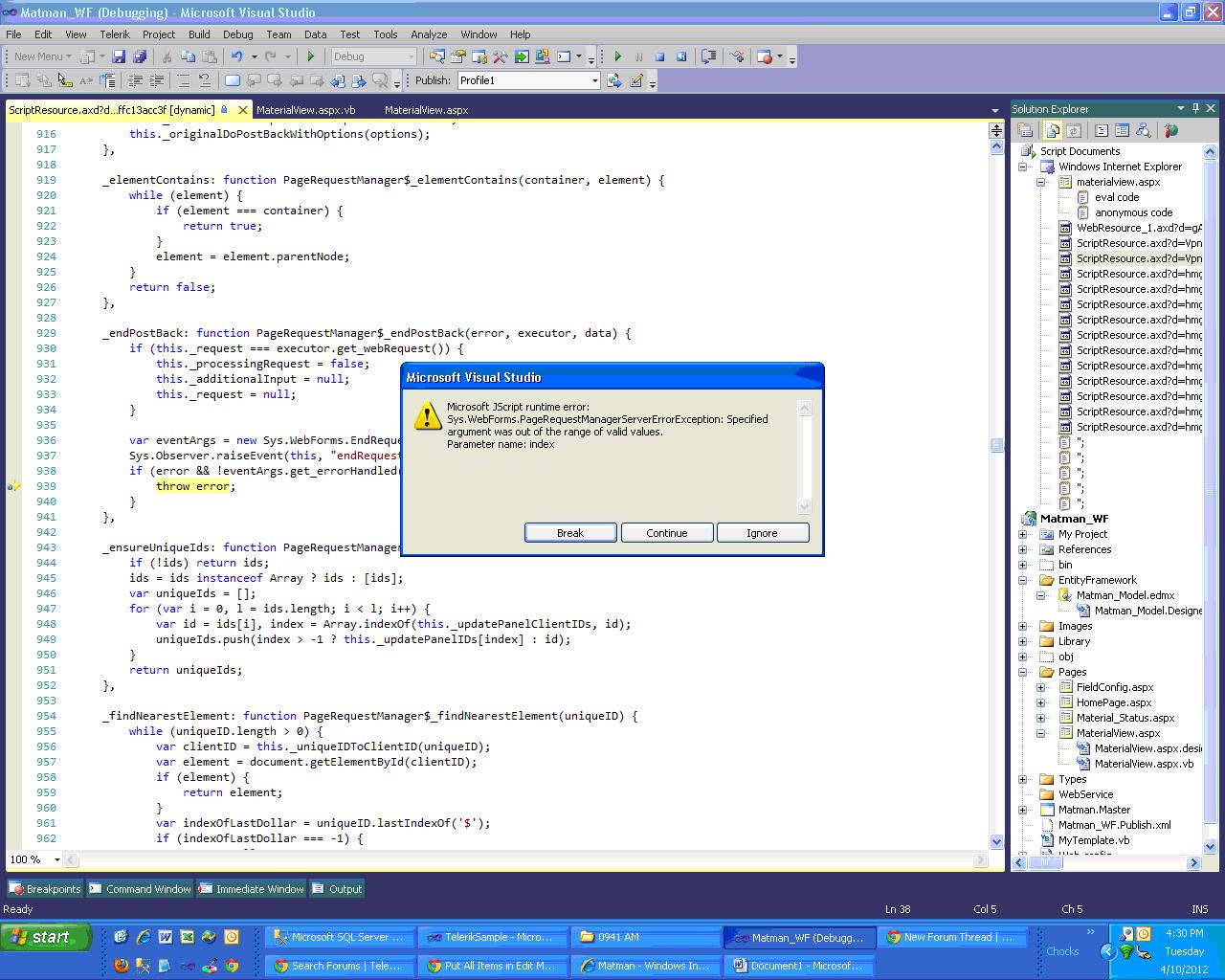Click the Stop Debugging square icon
This screenshot has width=1225, height=980.
(x=659, y=57)
